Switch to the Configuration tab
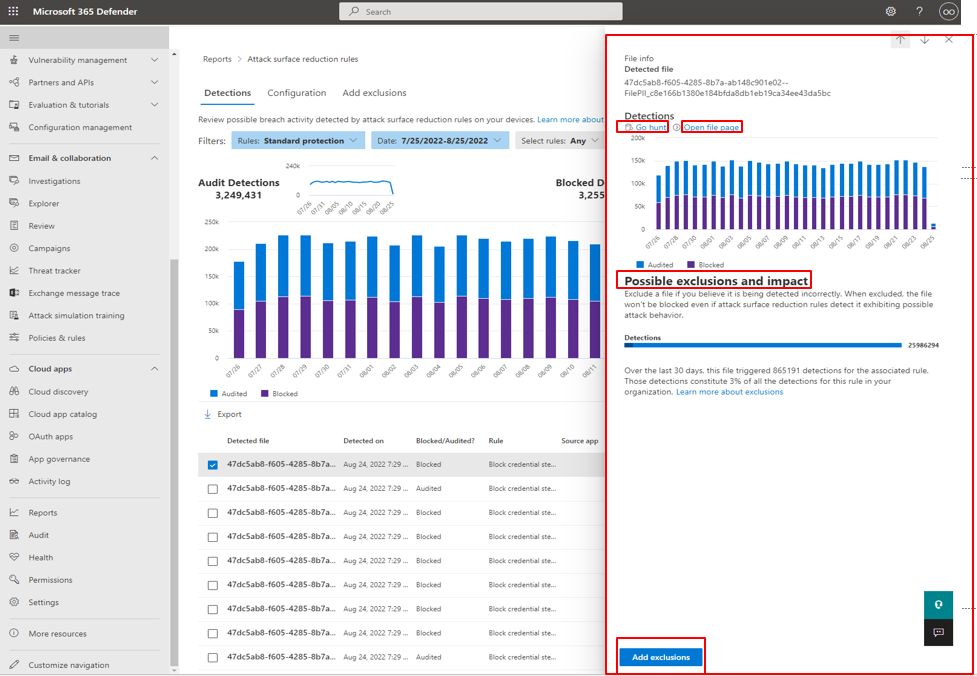The image size is (977, 676). tap(296, 93)
